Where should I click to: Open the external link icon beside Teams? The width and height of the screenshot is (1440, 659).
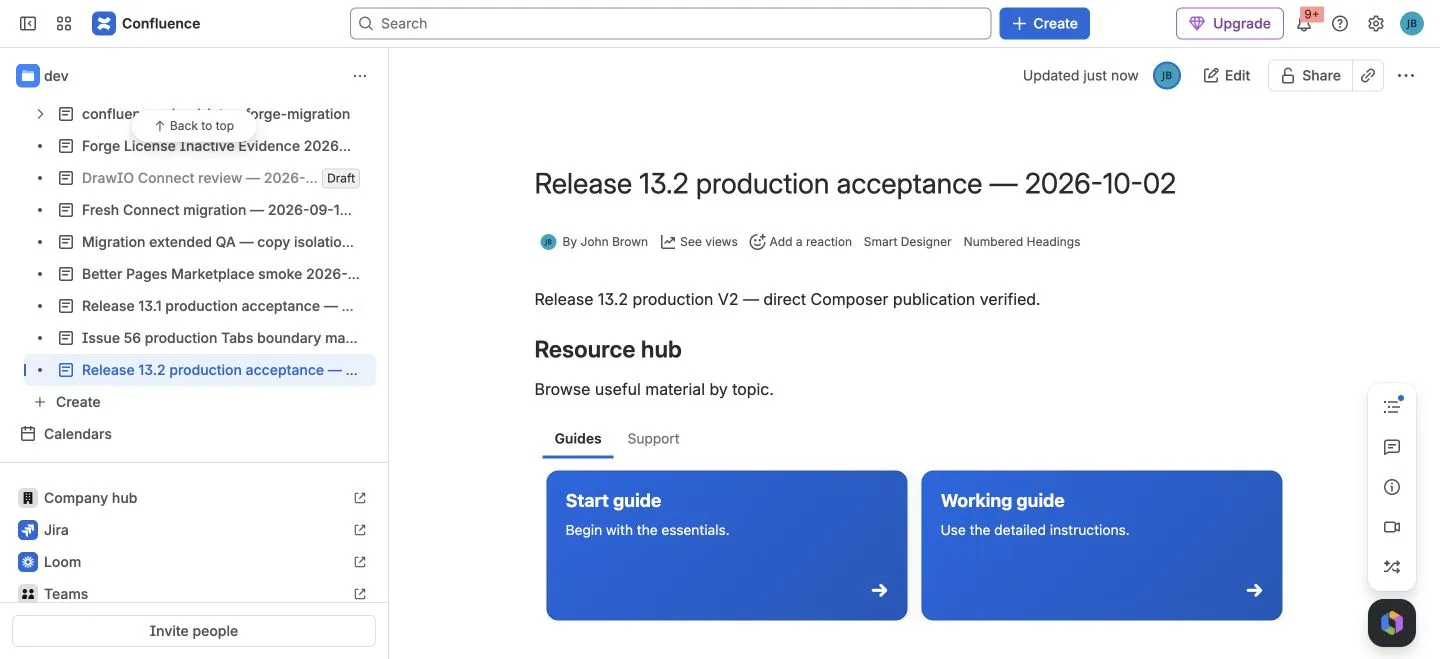coord(360,594)
